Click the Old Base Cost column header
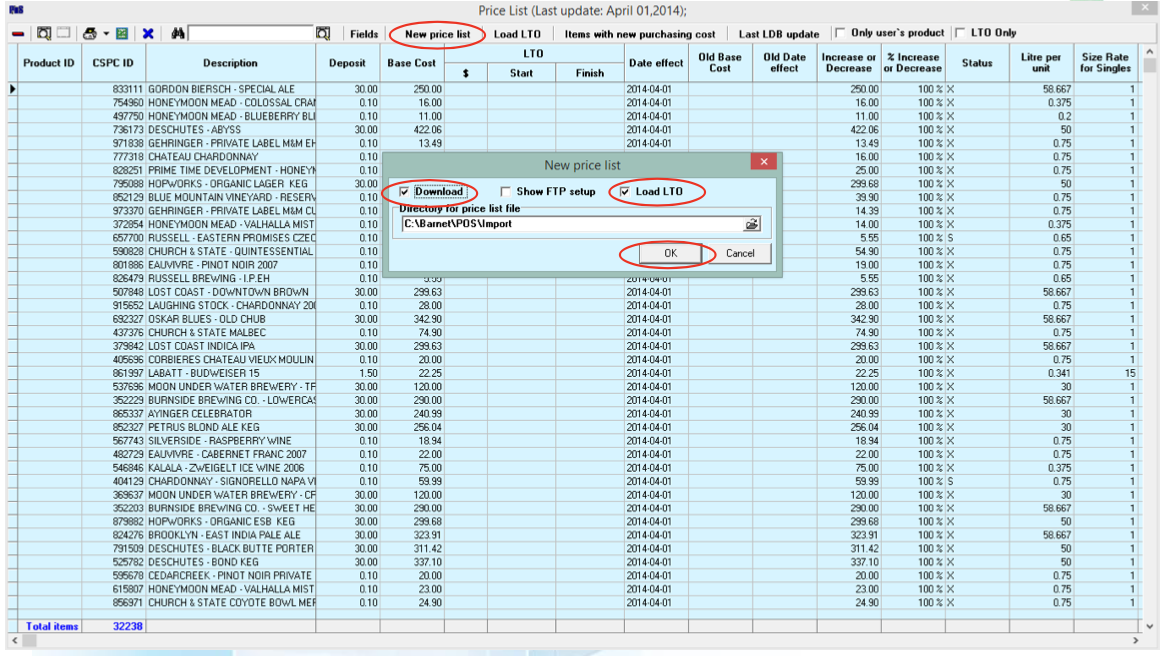The height and width of the screenshot is (656, 1160). point(720,63)
